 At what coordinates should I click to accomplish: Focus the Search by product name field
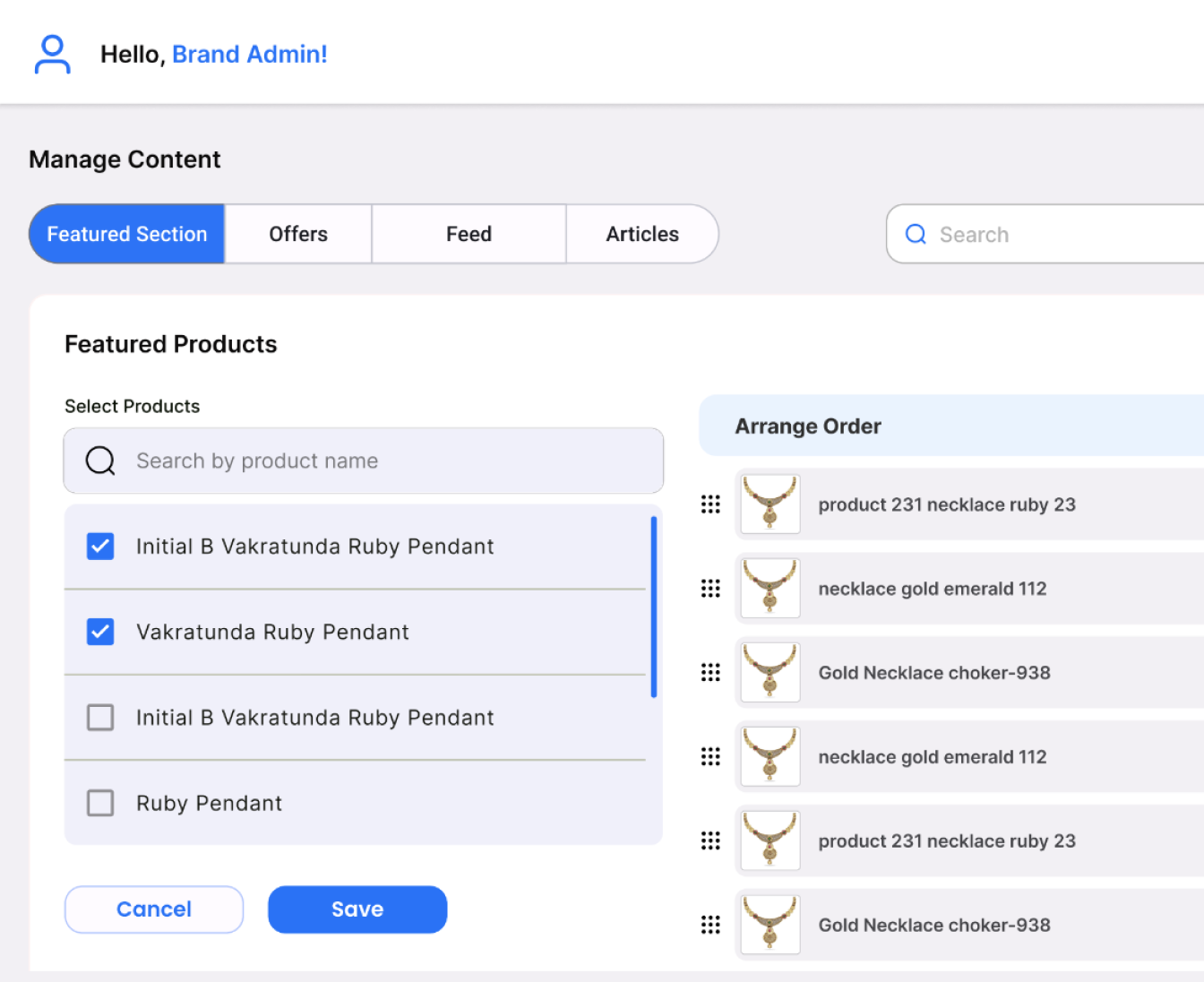(385, 461)
